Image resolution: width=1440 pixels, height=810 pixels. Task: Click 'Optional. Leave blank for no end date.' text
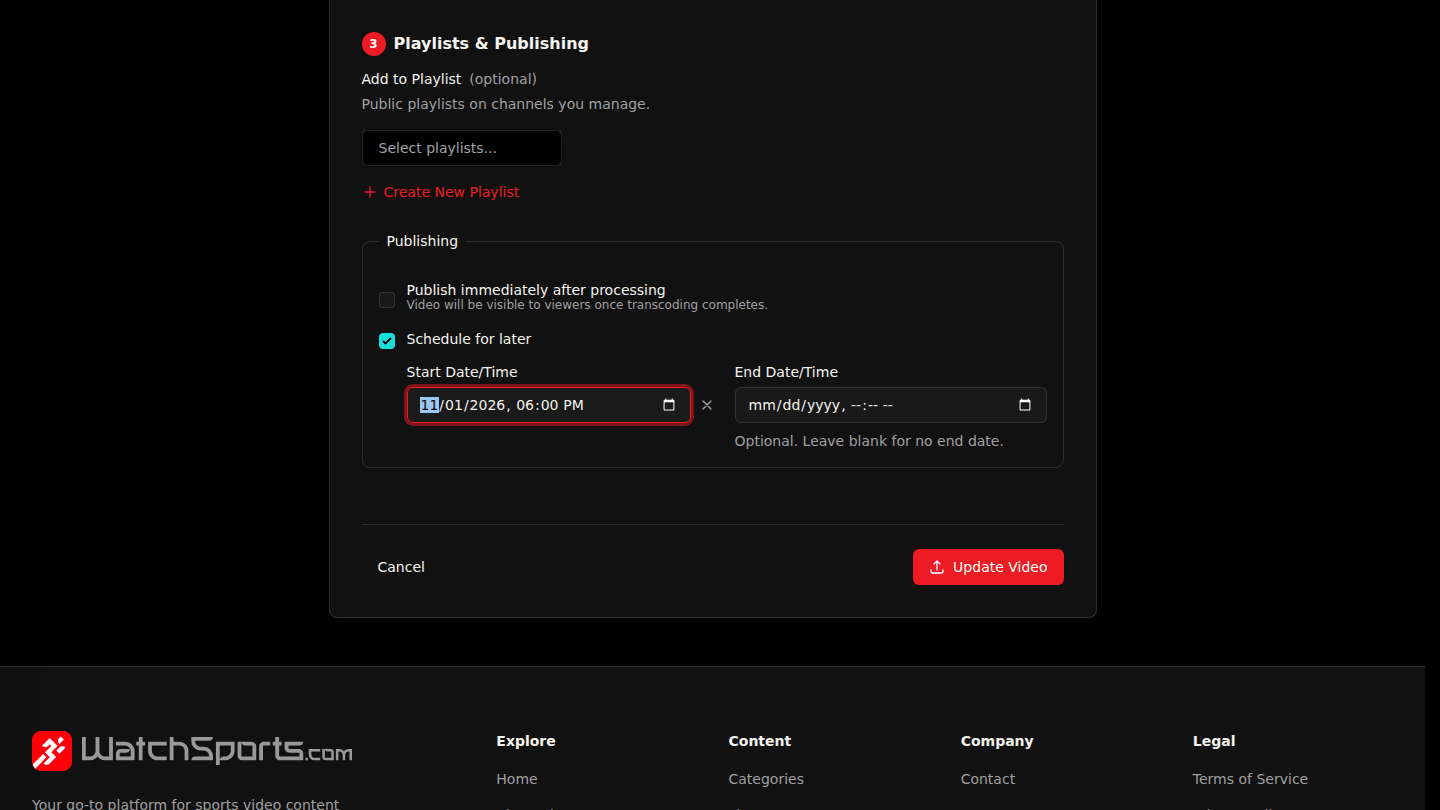point(869,441)
